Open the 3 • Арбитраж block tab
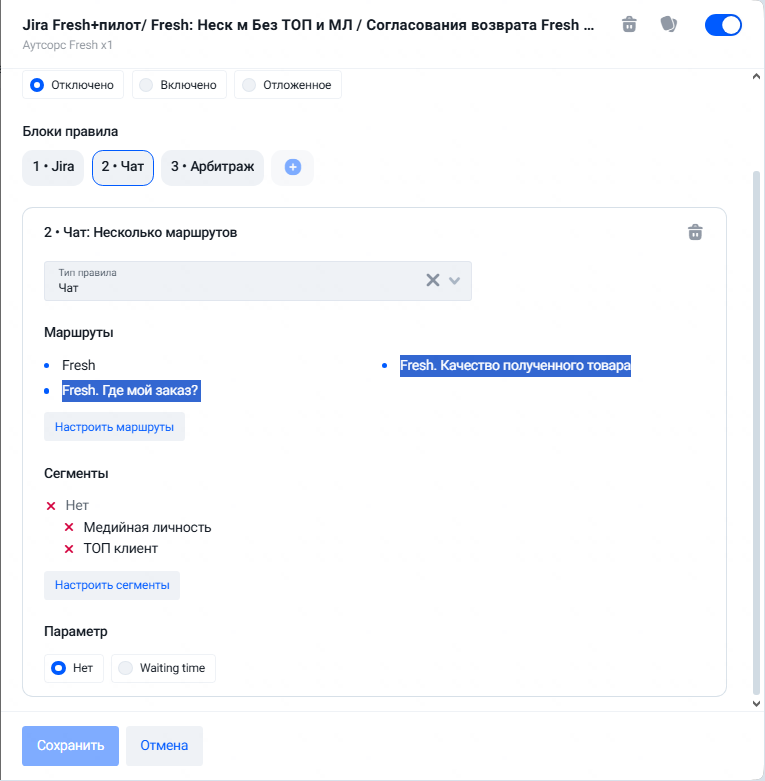The image size is (765, 781). click(213, 167)
